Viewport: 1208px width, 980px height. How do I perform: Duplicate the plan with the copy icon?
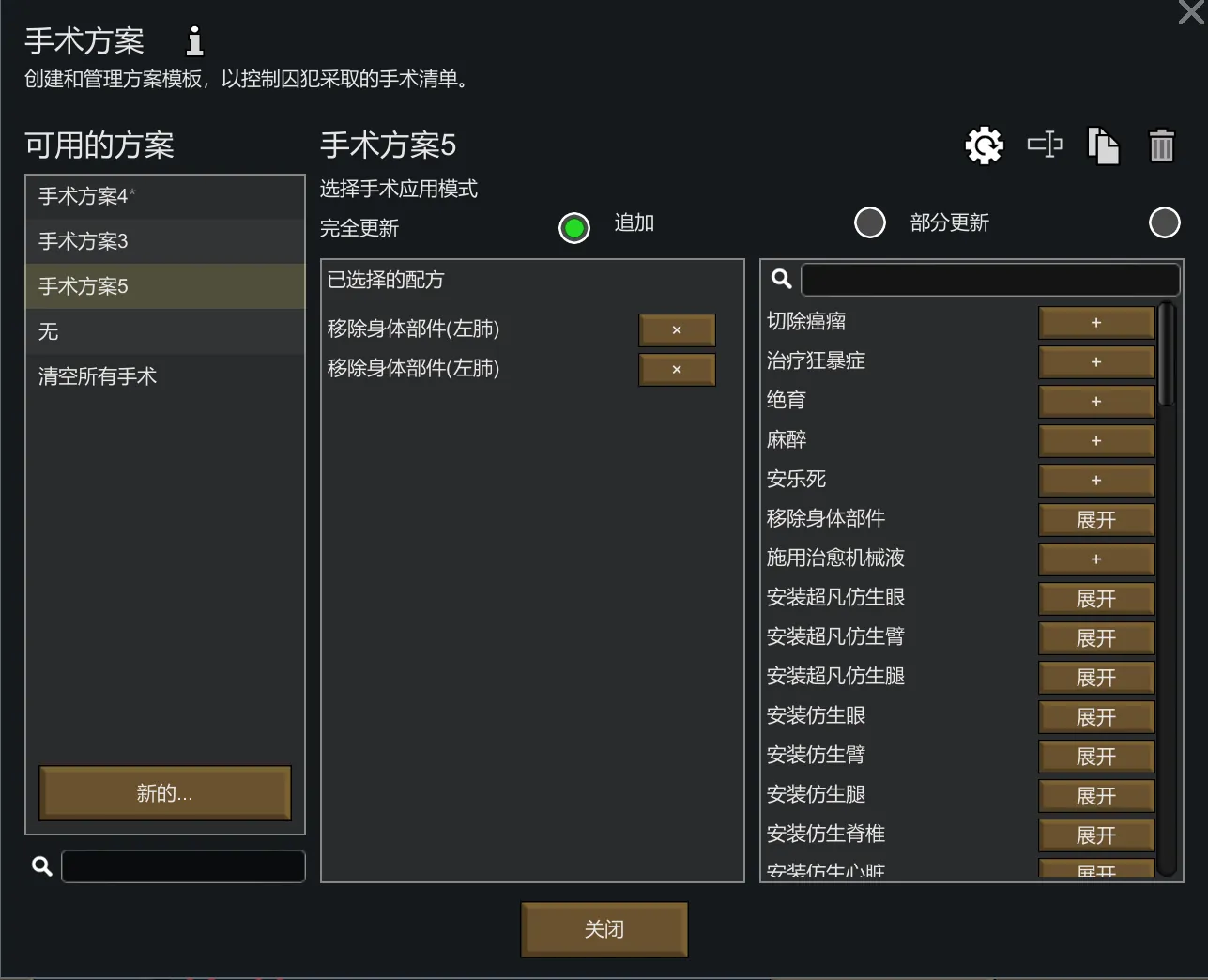click(1103, 145)
